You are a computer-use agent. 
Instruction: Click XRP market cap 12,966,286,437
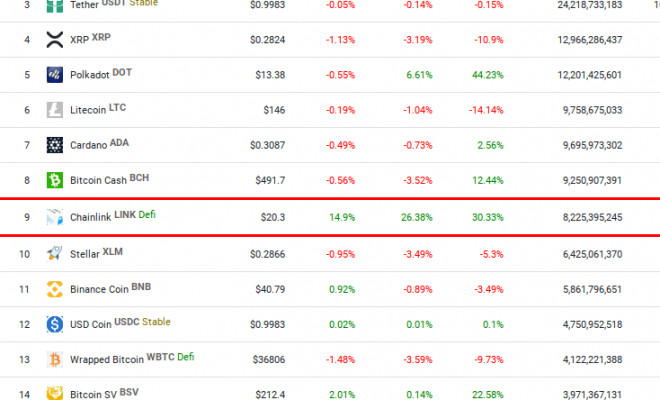pos(590,40)
